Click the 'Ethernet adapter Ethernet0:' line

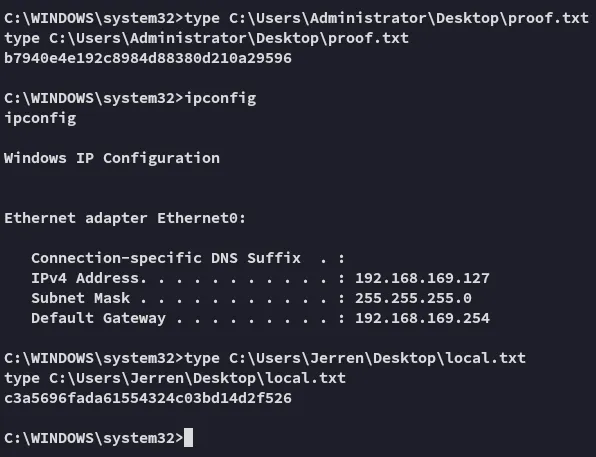(125, 218)
